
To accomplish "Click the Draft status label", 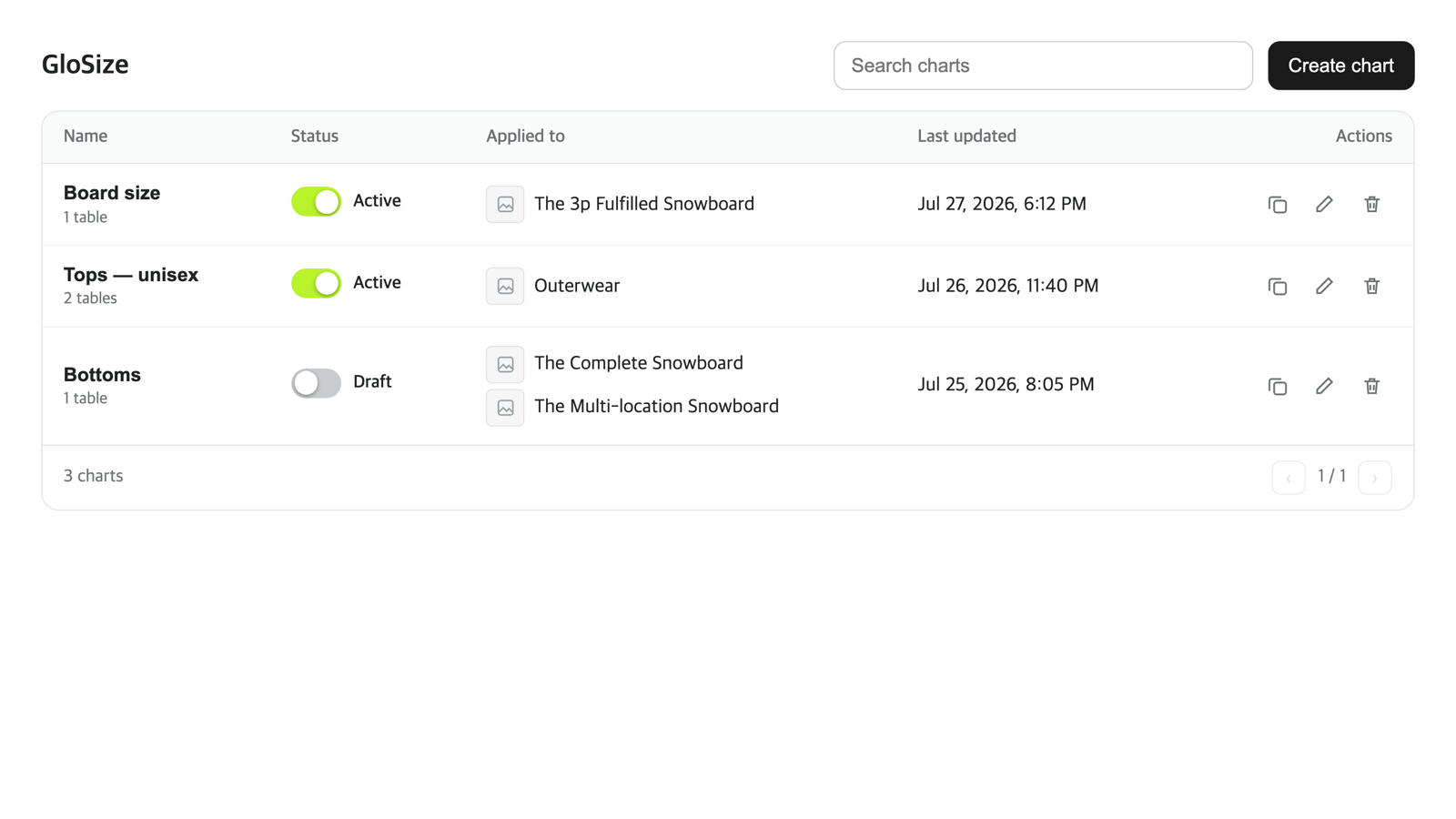I will pyautogui.click(x=372, y=382).
